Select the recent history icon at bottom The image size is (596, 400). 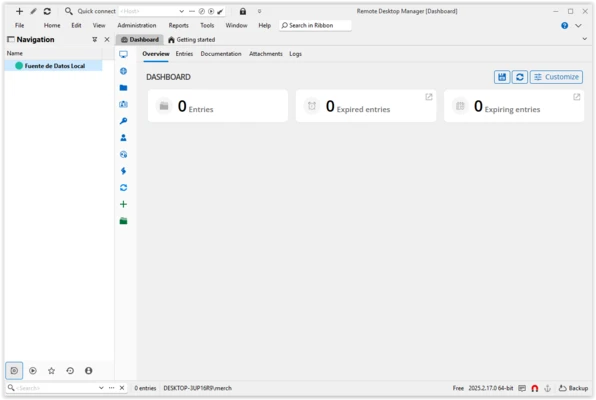coord(70,371)
